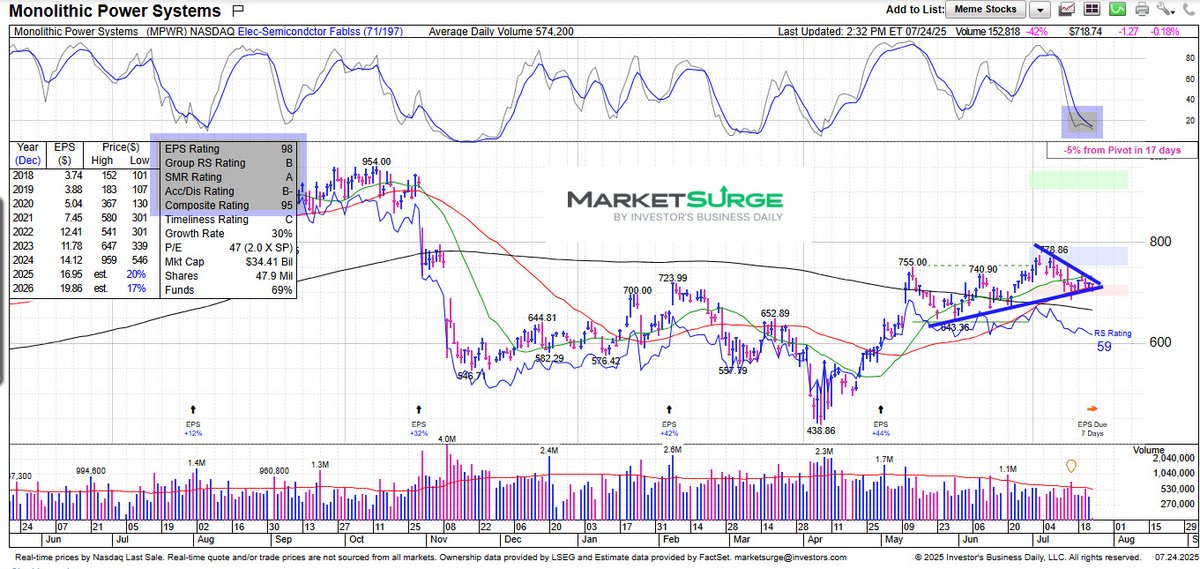Screen dimensions: 1200x569
Task: Click the Meme Stocks list button
Action: pyautogui.click(x=983, y=10)
